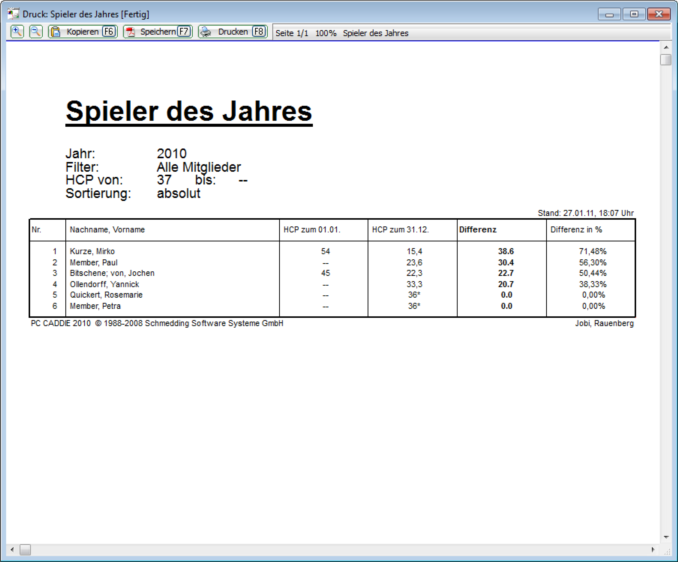Click 'Stand: 27.01.11, 18:07 Uhr' timestamp
The width and height of the screenshot is (678, 562).
(586, 213)
